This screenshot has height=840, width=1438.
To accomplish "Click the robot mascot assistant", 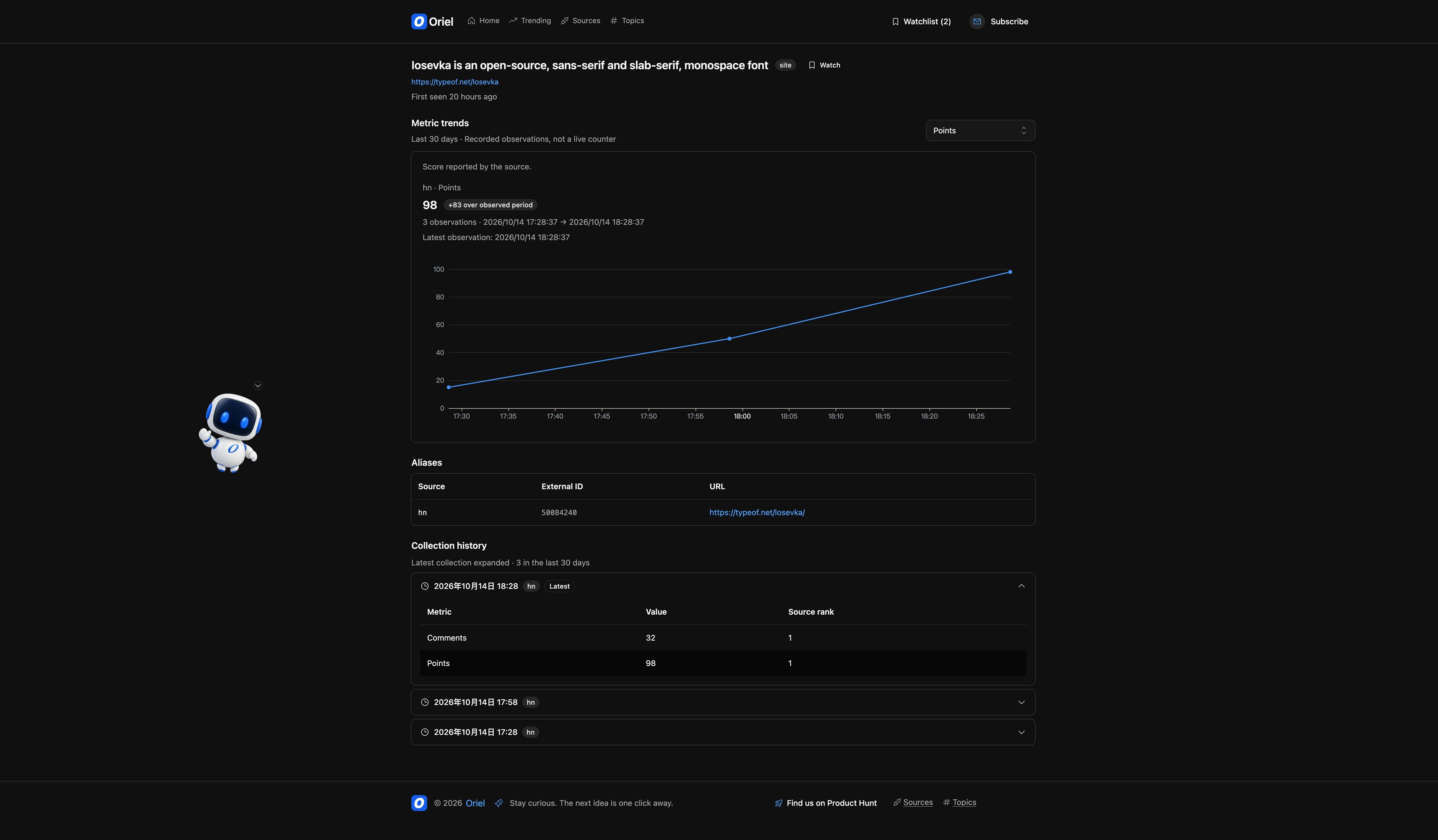I will coord(231,432).
